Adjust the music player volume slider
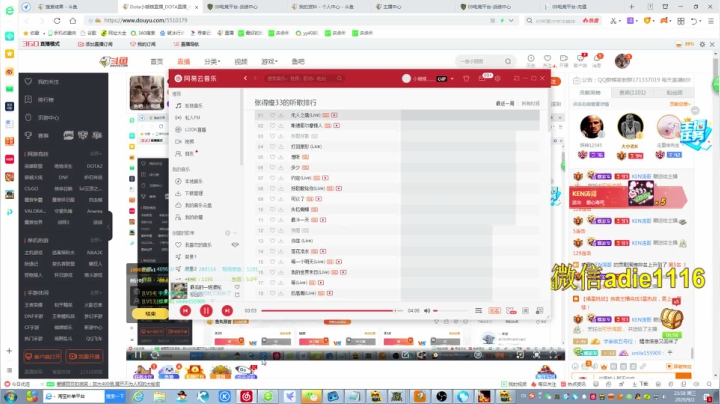Viewport: 720px width, 404px height. (450, 311)
